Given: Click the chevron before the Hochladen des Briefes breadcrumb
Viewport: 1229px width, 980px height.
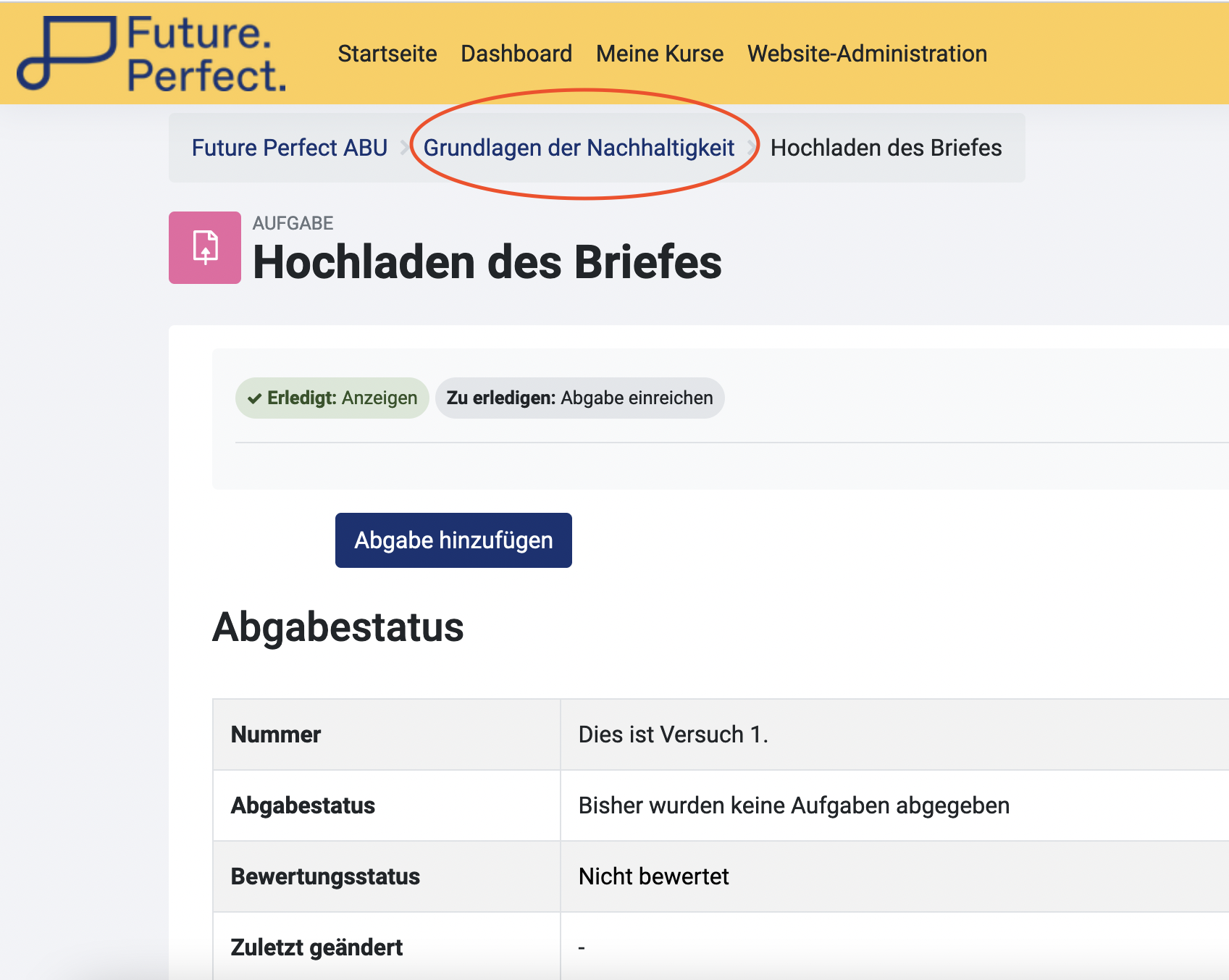Looking at the screenshot, I should [752, 148].
